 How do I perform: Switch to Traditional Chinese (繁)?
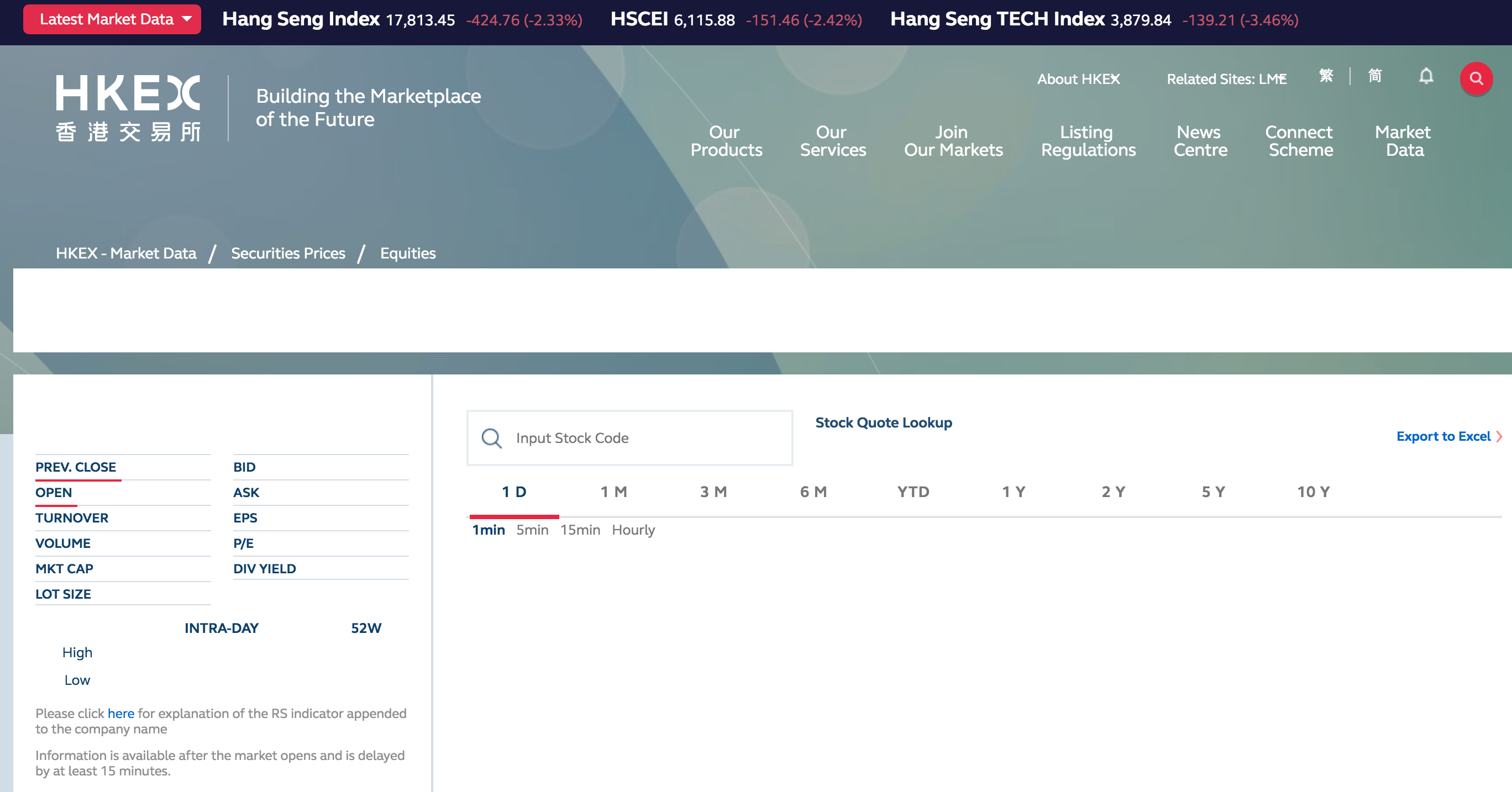click(x=1326, y=76)
